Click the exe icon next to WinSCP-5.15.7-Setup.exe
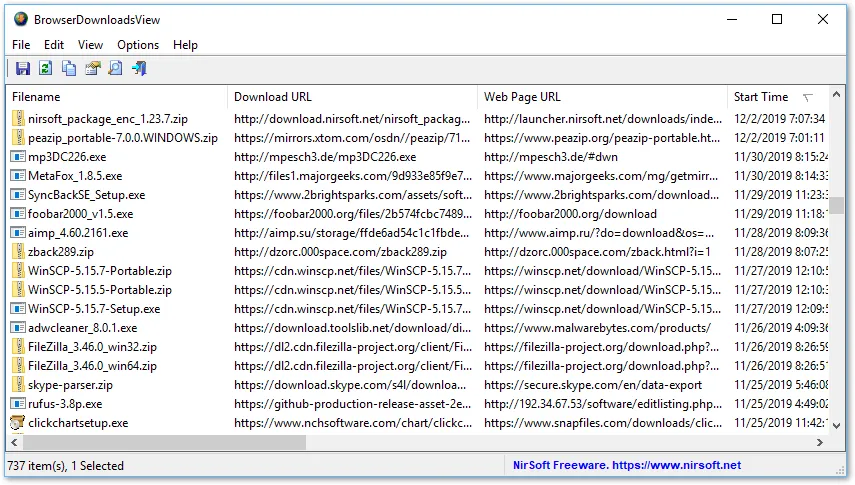This screenshot has height=485, width=855. tap(19, 309)
